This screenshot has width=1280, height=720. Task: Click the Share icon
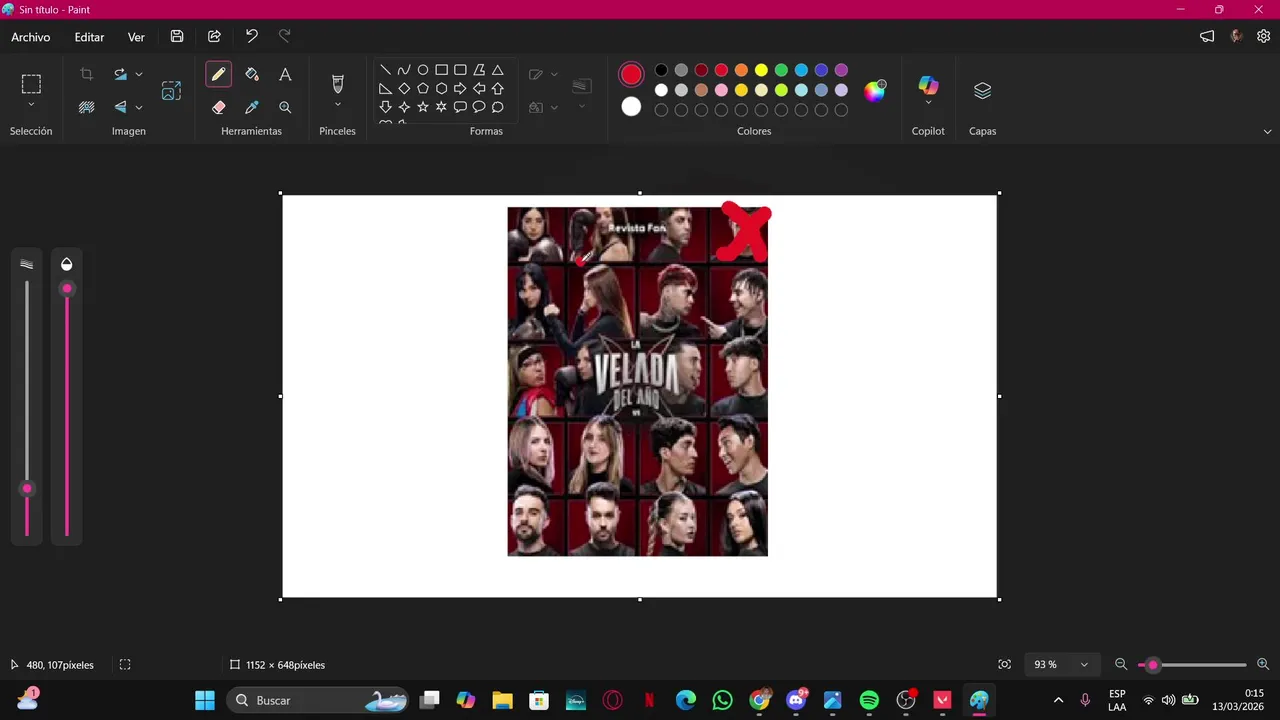click(x=214, y=37)
